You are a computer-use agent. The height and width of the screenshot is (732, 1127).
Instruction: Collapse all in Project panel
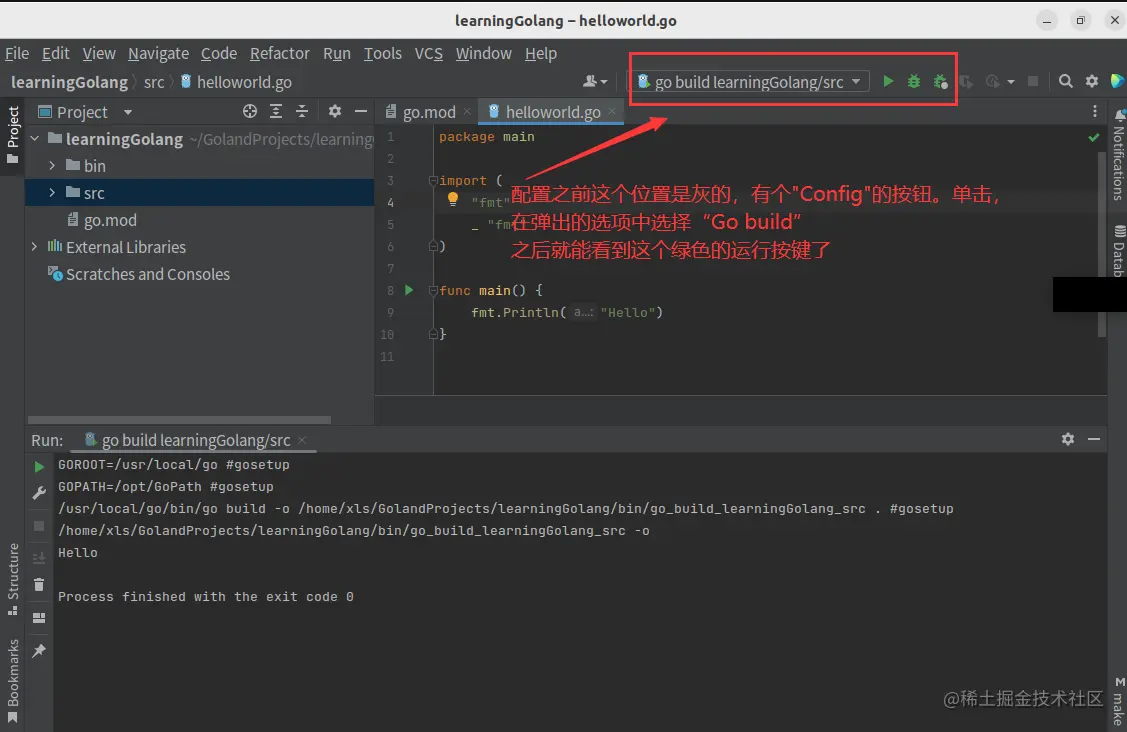[302, 111]
